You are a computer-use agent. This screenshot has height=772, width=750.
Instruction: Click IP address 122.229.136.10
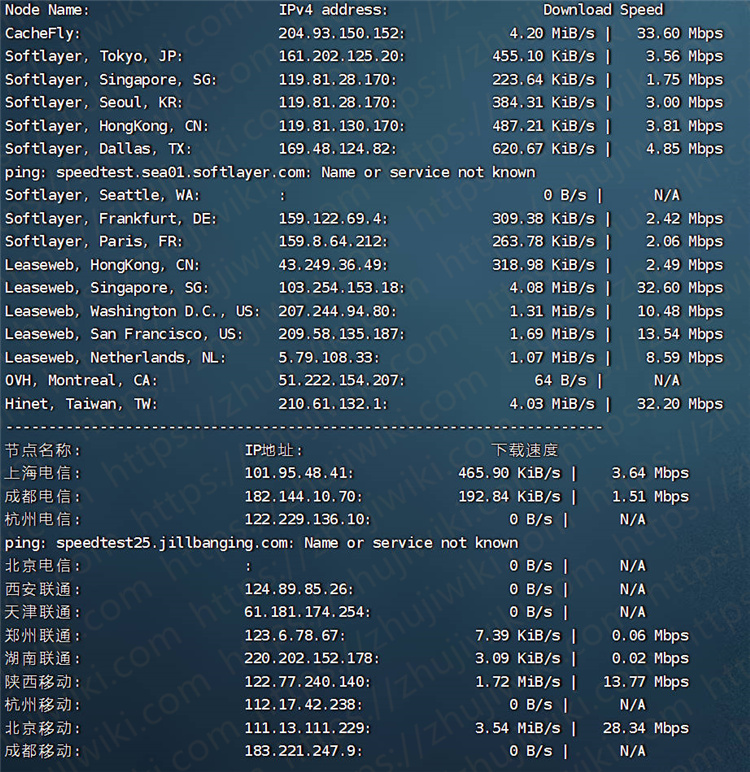click(x=307, y=519)
